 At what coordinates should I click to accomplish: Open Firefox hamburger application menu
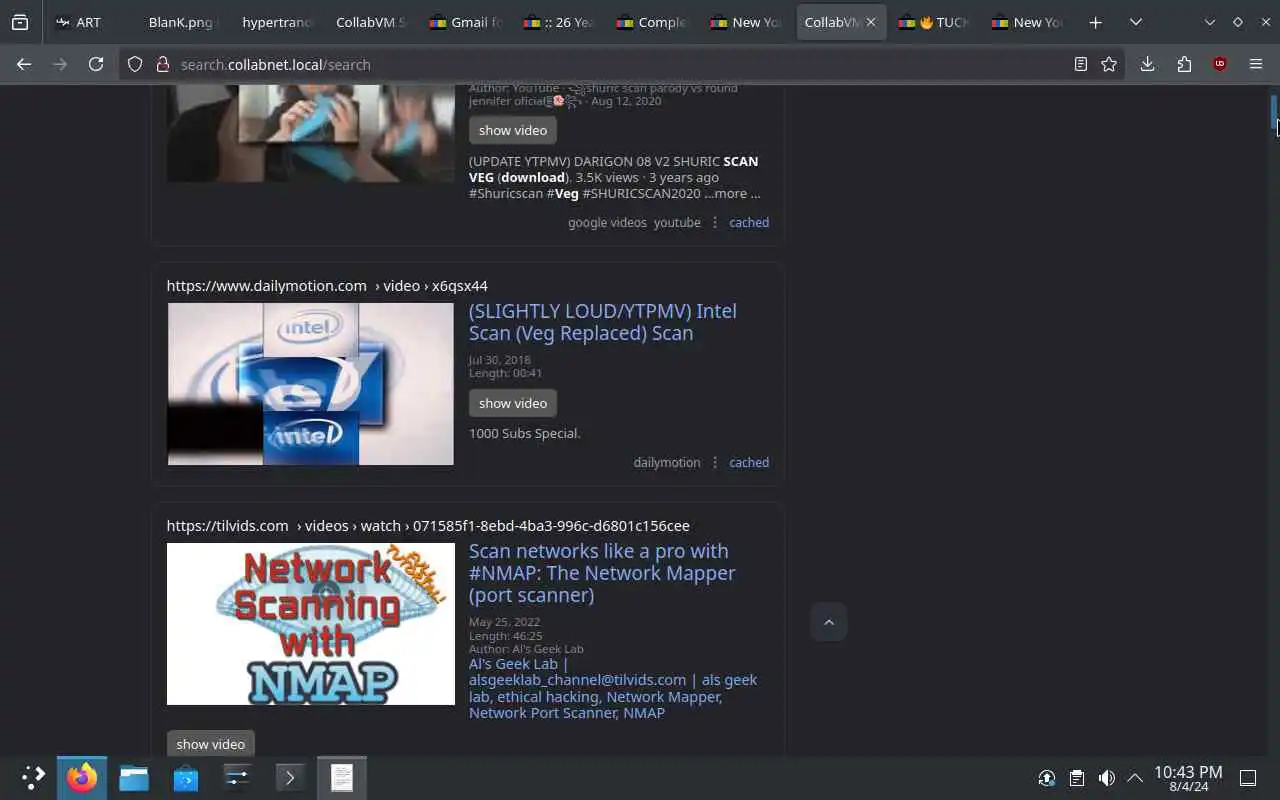1256,64
